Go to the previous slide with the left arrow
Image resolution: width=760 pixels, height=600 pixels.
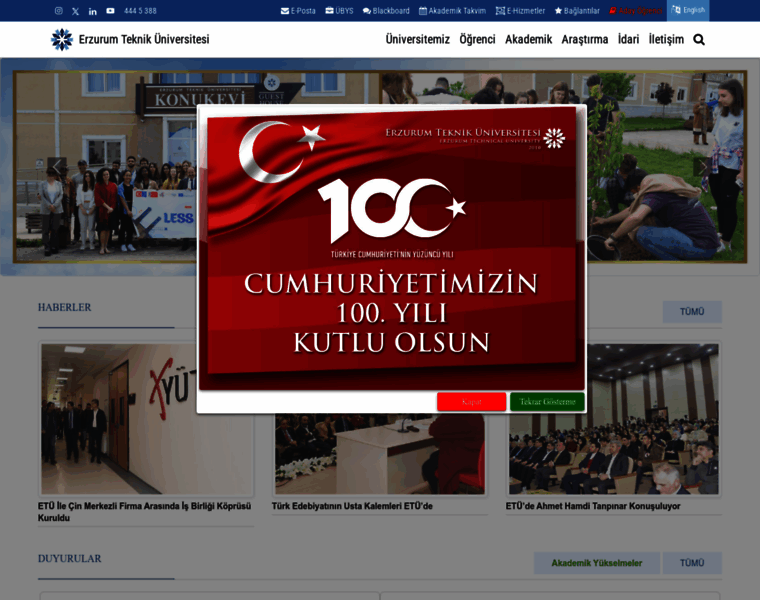pyautogui.click(x=57, y=166)
